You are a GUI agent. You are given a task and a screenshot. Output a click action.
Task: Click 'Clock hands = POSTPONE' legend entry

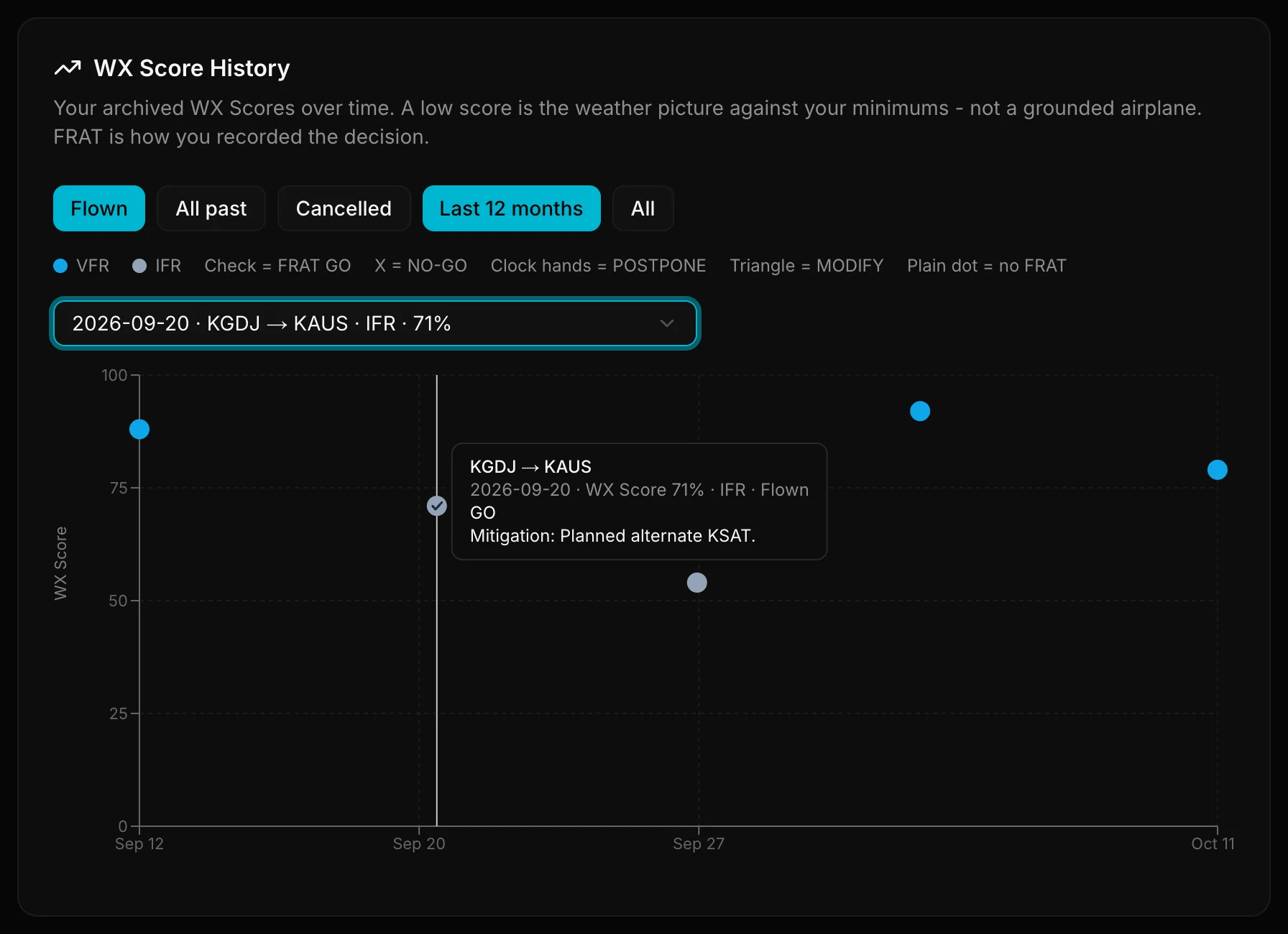[x=598, y=266]
